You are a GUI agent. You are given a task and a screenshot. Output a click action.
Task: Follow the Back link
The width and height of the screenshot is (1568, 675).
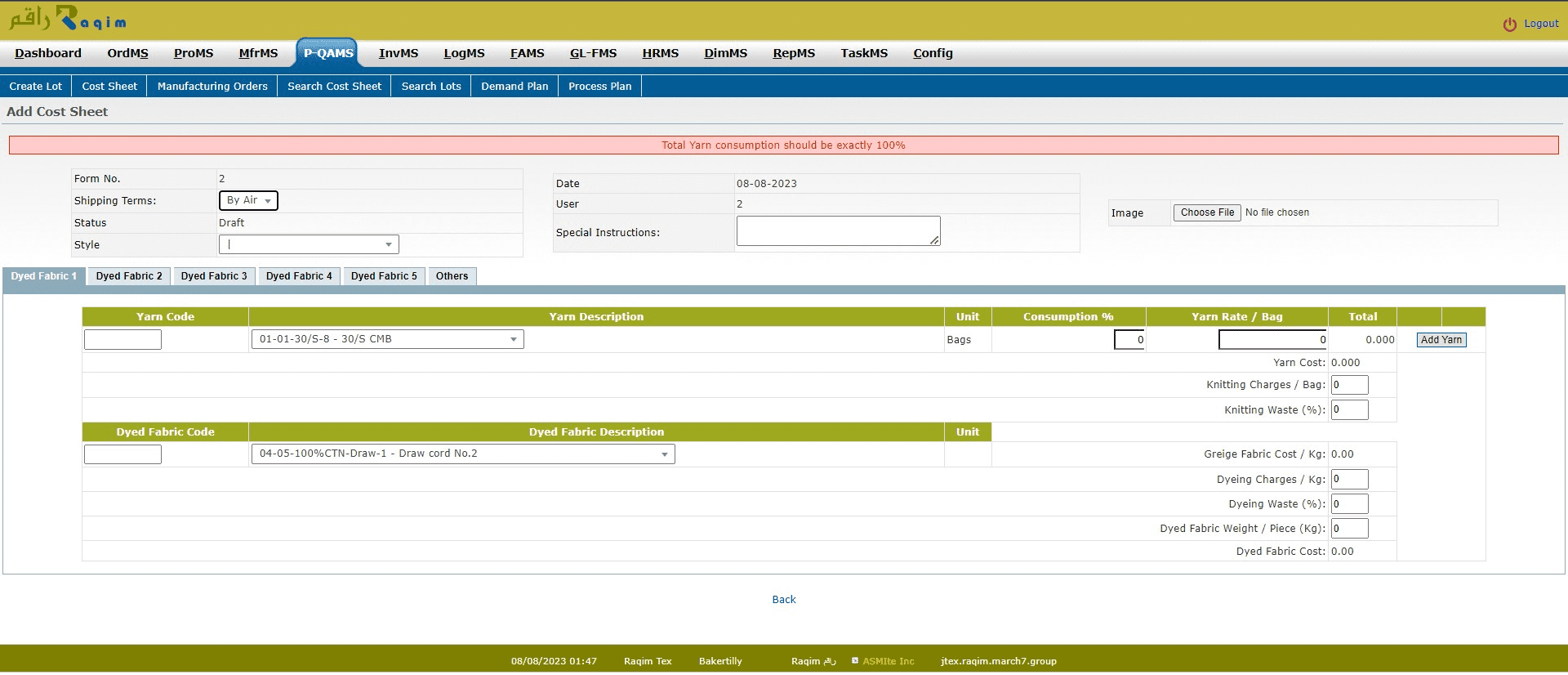click(783, 599)
